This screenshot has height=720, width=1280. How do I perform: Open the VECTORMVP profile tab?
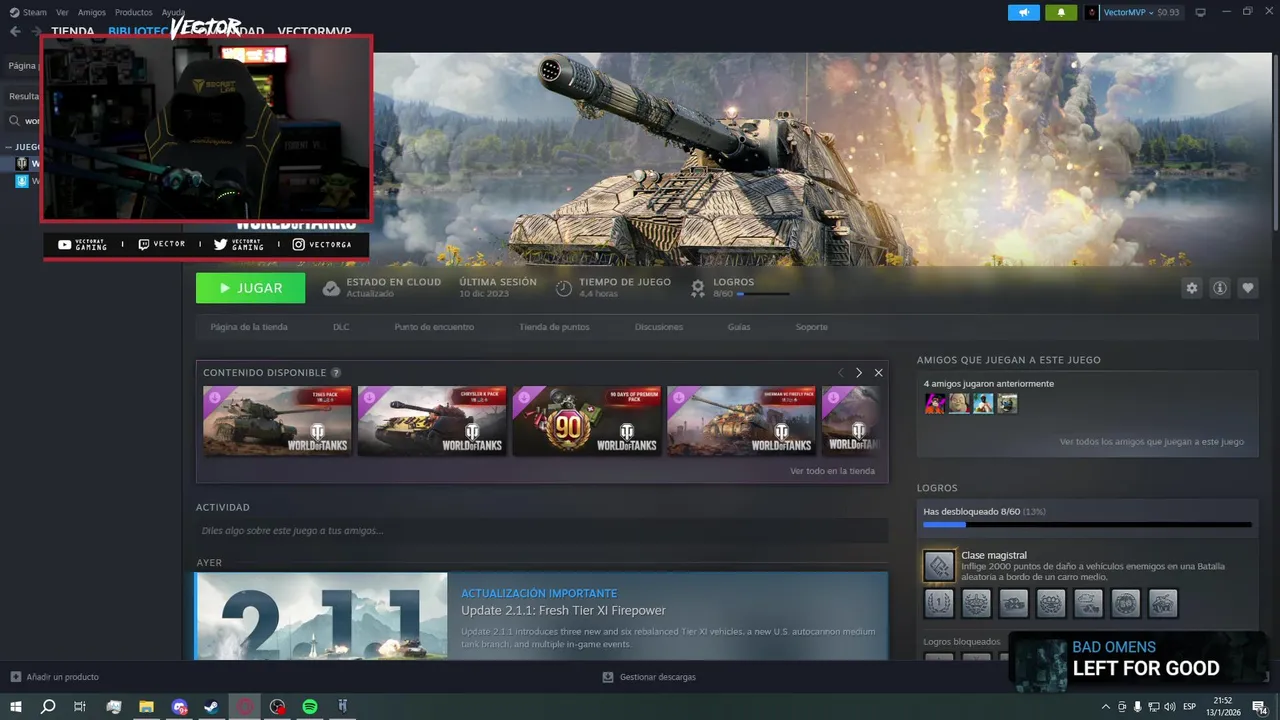click(x=314, y=31)
